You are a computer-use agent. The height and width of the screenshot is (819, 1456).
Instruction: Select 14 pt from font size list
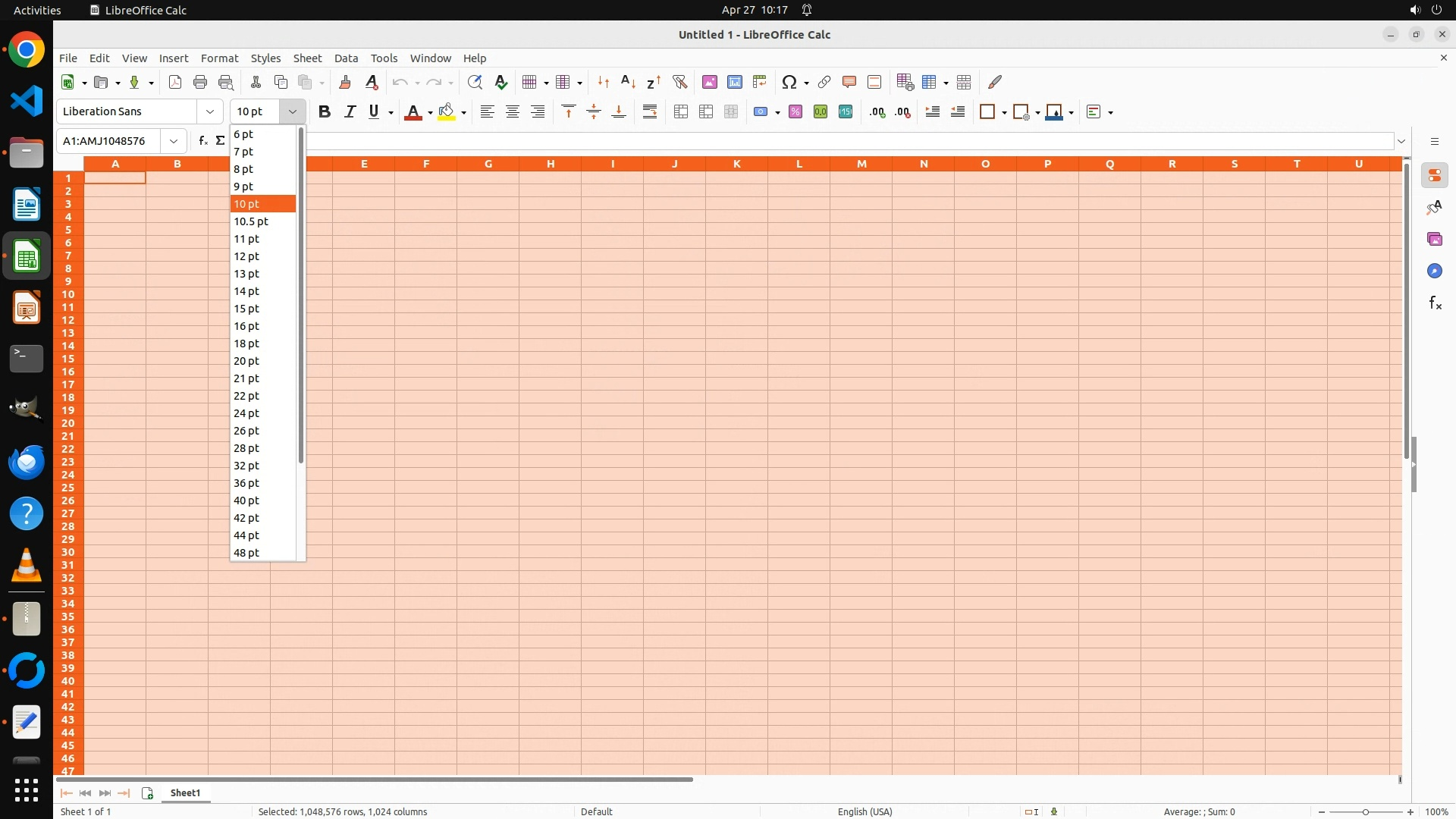point(247,291)
